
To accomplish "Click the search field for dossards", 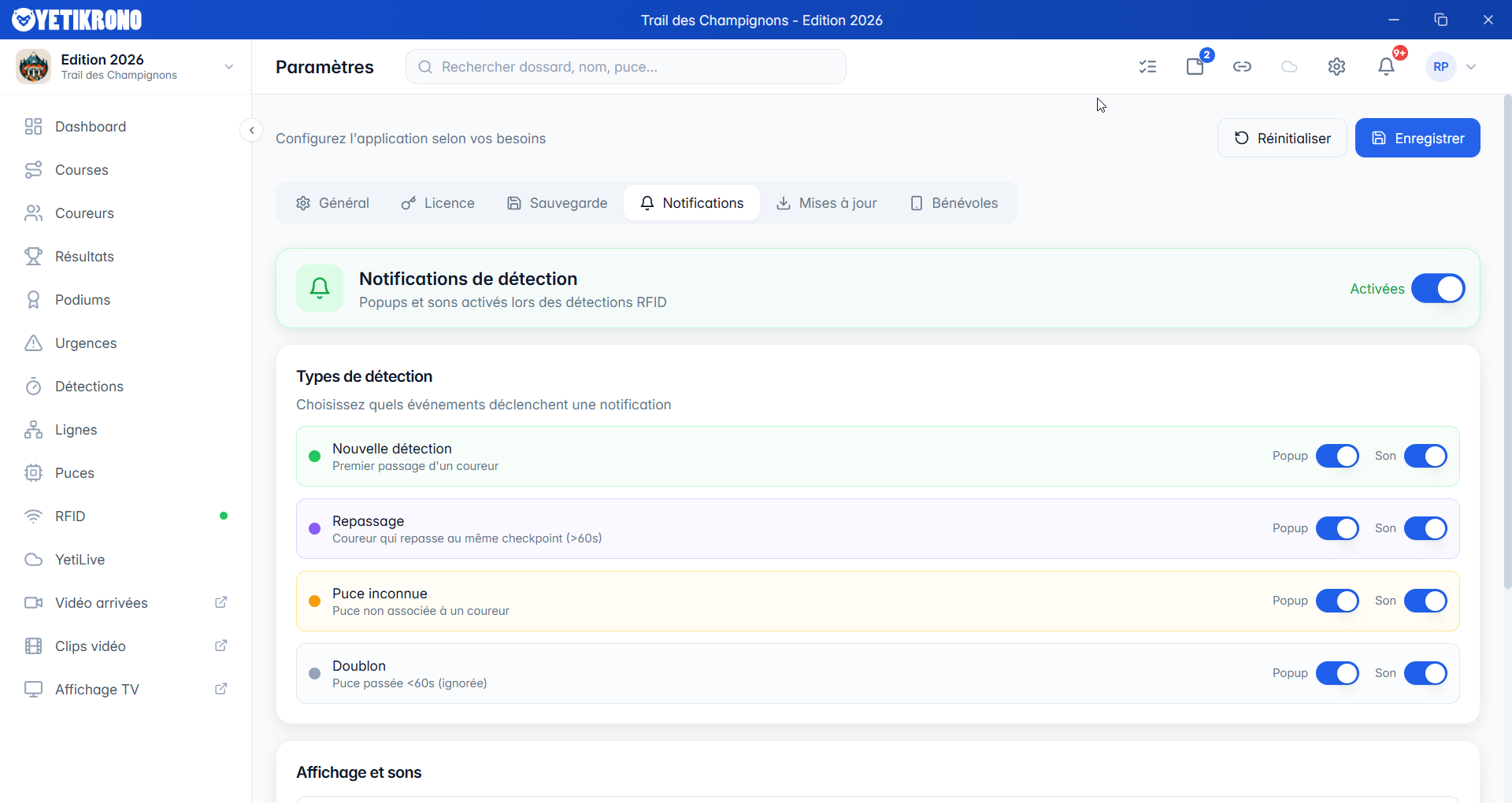I will (625, 67).
